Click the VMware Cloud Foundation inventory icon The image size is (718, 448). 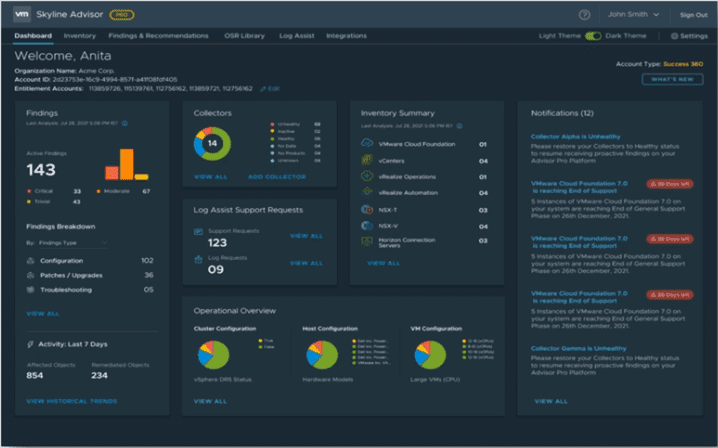(x=368, y=144)
